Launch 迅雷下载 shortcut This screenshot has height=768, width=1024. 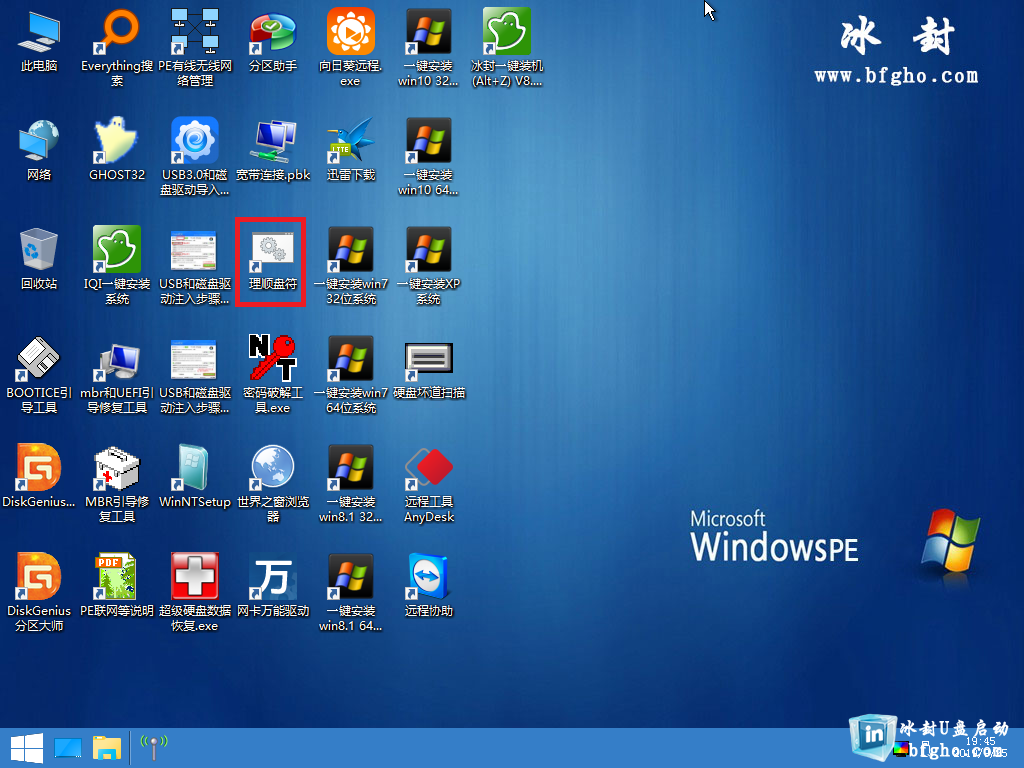(x=351, y=150)
